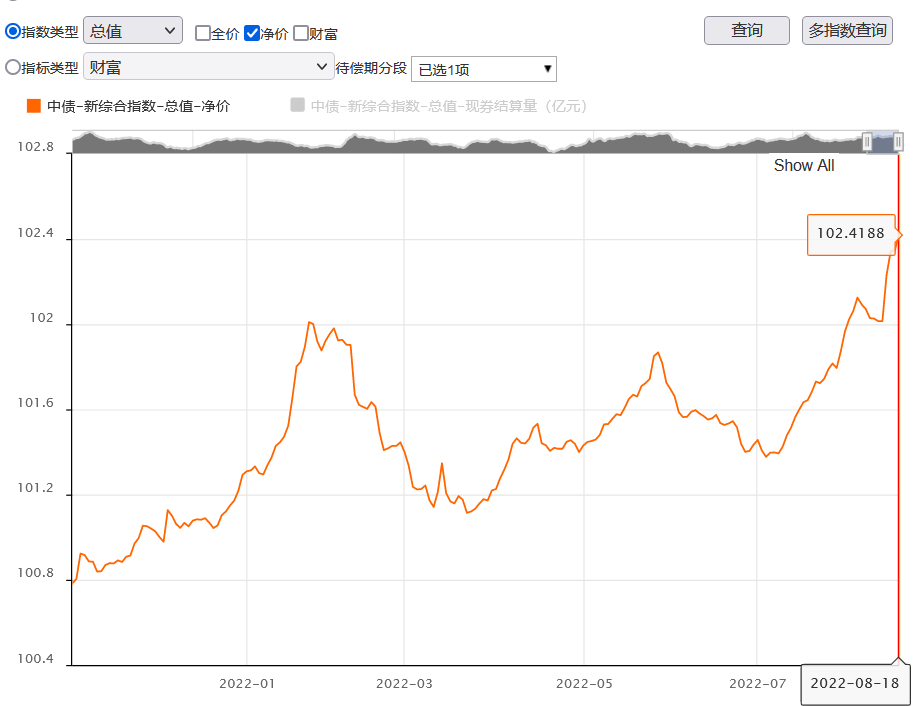Uncheck the 净价 checkbox
This screenshot has width=922, height=706.
pyautogui.click(x=252, y=33)
